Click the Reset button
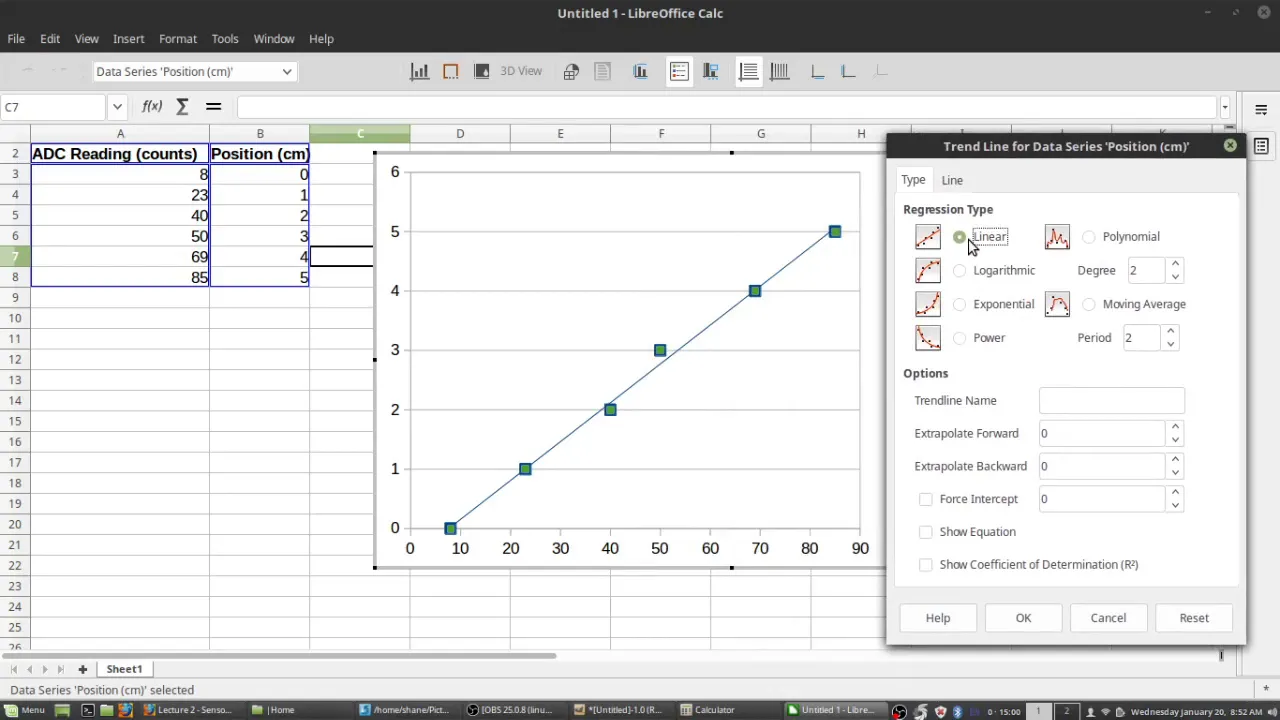 (x=1194, y=618)
